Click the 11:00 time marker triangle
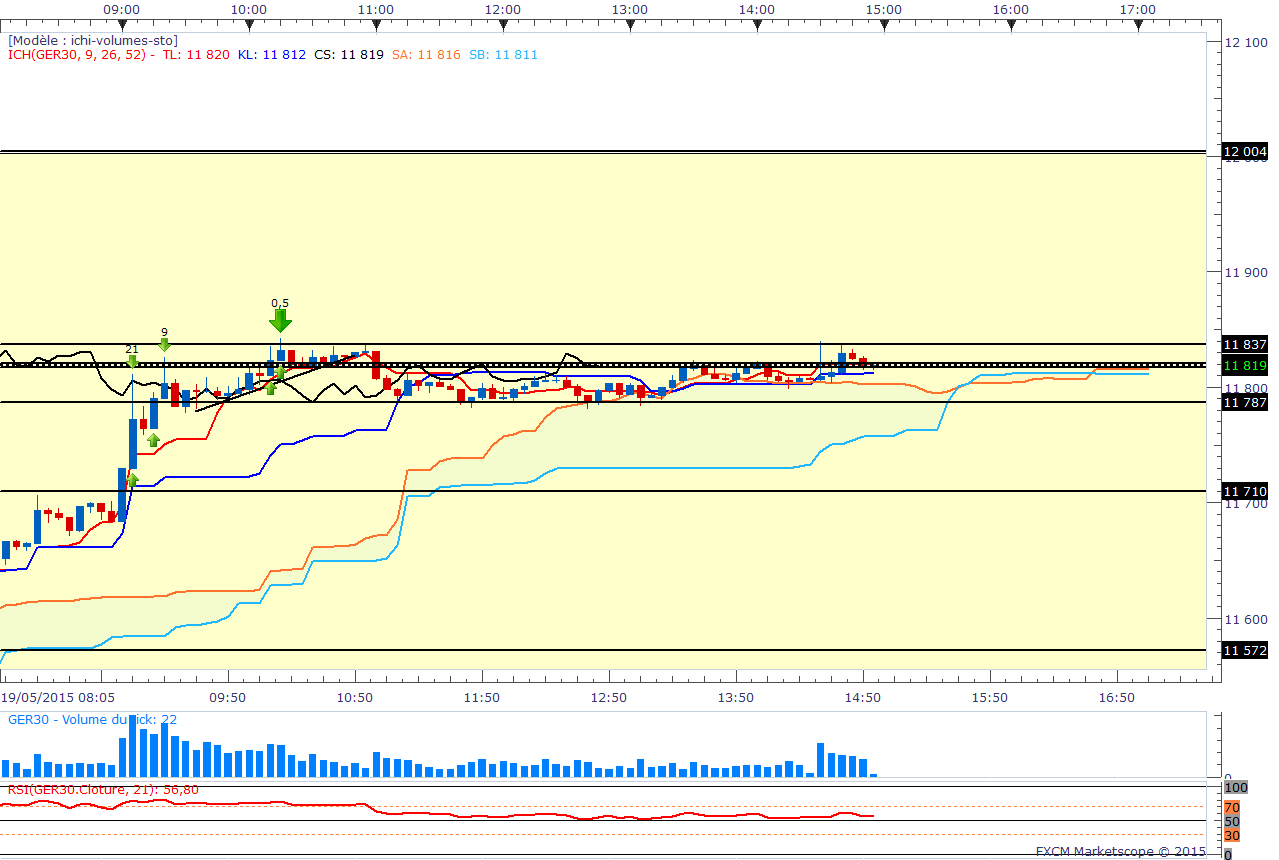 [x=375, y=25]
